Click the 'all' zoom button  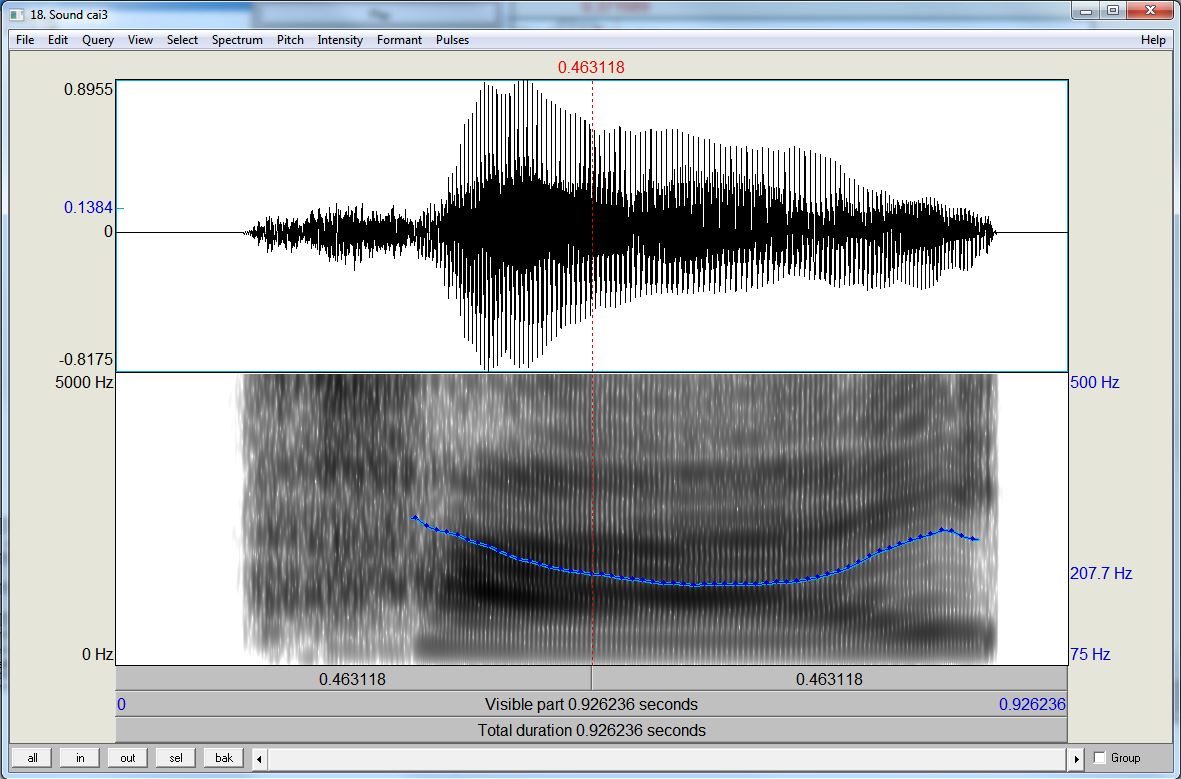tap(32, 758)
